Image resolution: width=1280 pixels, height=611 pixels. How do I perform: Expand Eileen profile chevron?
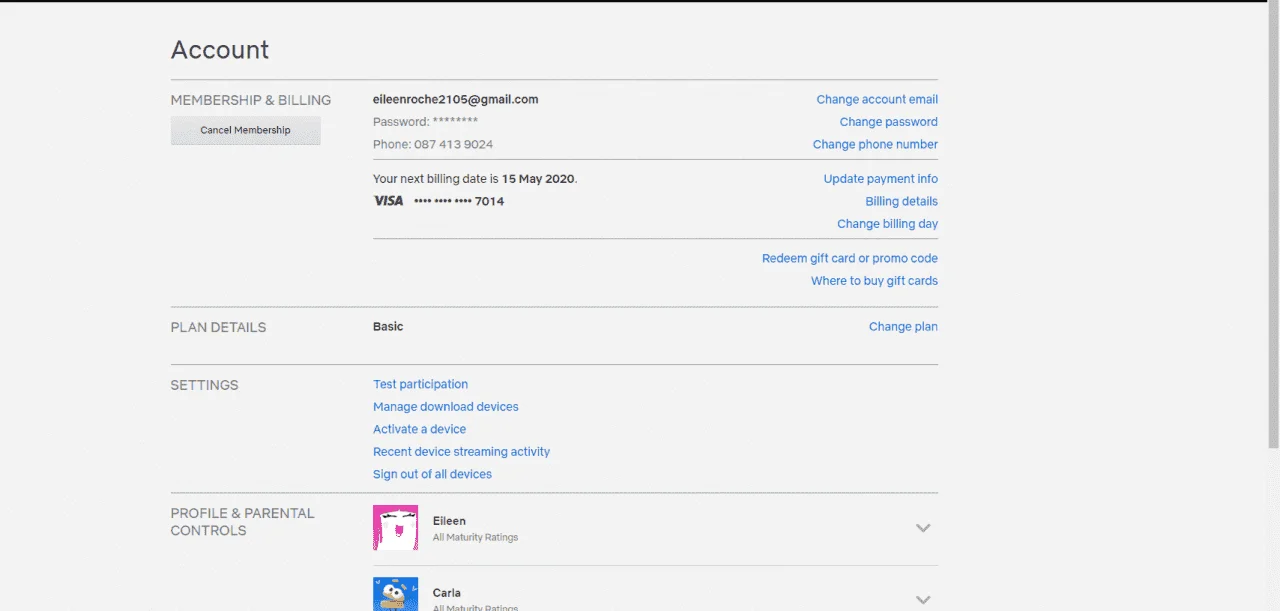click(923, 528)
